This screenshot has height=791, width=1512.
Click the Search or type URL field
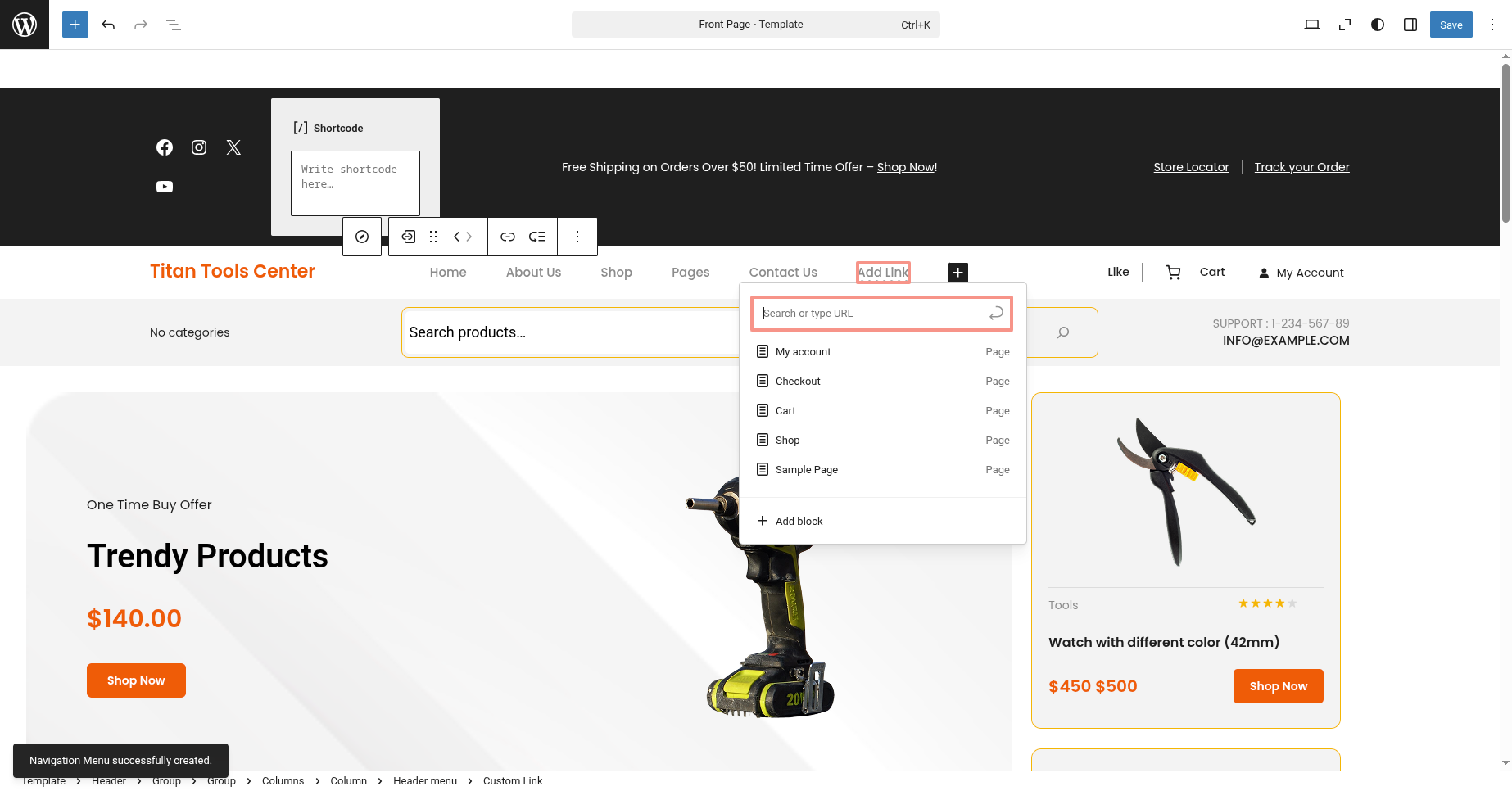pos(872,314)
